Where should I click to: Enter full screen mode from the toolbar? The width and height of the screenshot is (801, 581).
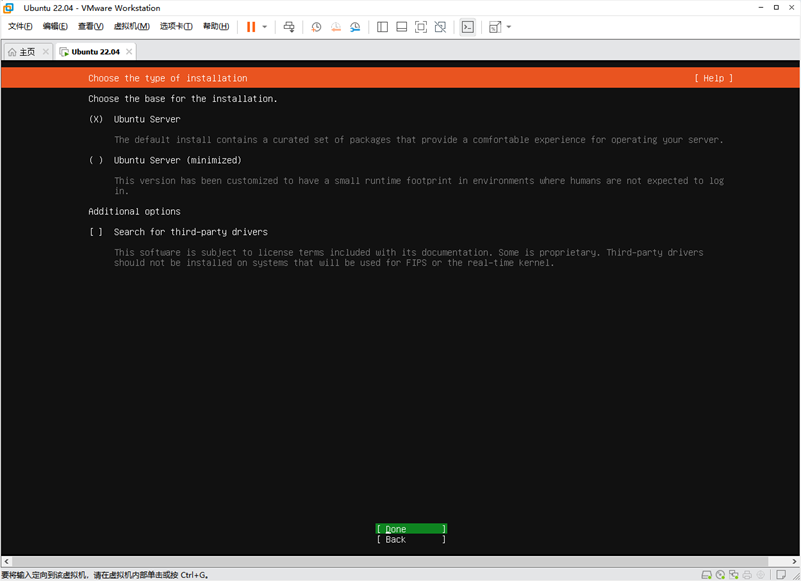(x=421, y=27)
